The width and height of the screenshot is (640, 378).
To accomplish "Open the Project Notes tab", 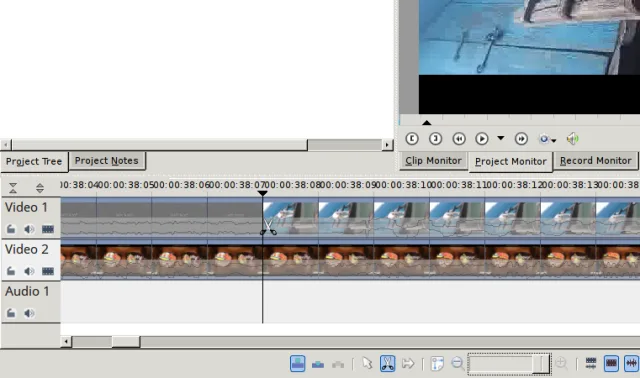I will point(107,160).
